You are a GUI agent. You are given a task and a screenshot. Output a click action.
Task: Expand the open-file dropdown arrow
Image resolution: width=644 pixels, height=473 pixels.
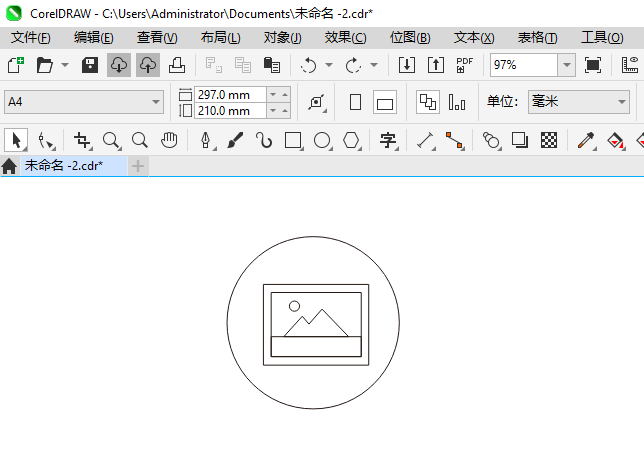(x=65, y=65)
